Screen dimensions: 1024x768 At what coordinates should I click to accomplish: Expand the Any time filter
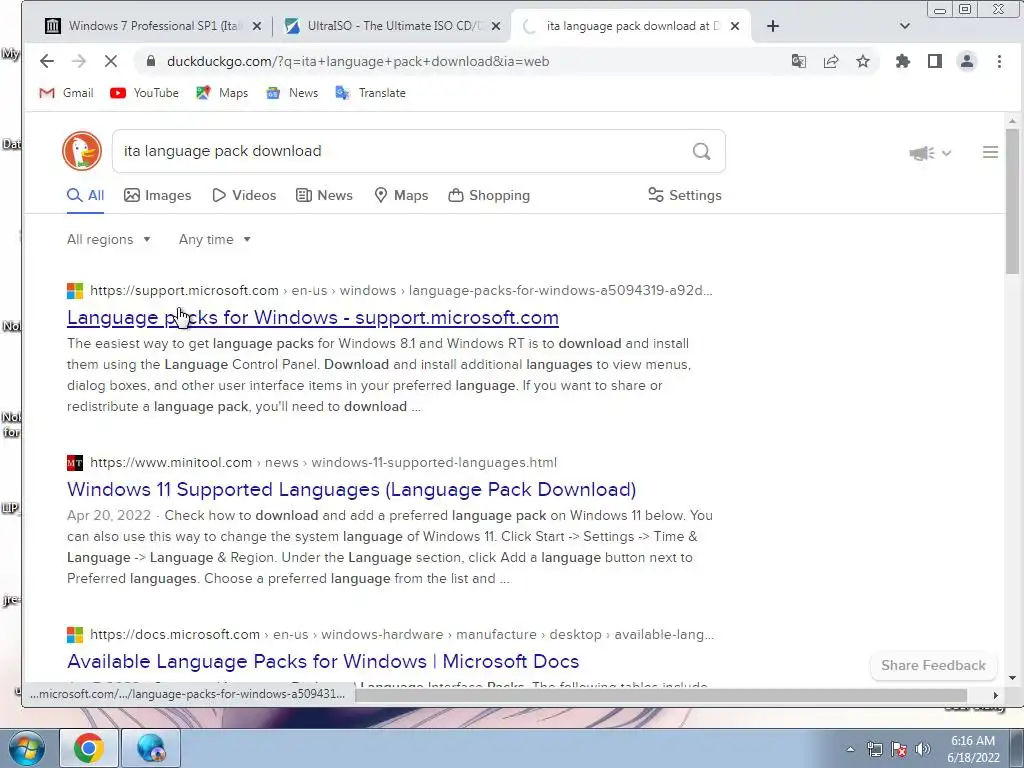[x=215, y=240]
